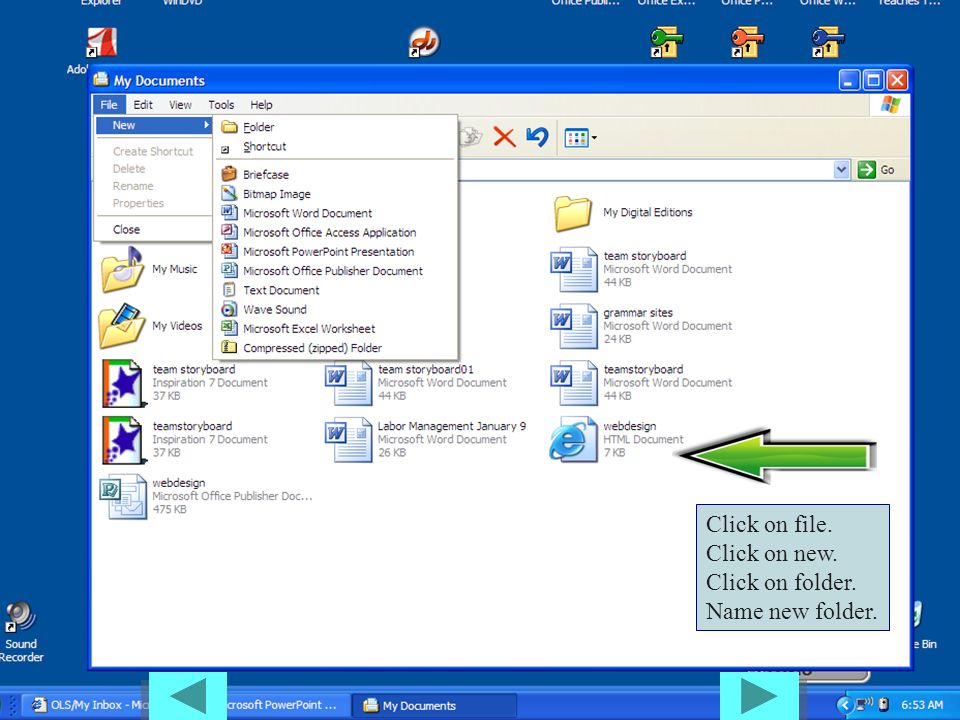Select teamstoryboard 44 KB Word document icon

click(x=574, y=383)
